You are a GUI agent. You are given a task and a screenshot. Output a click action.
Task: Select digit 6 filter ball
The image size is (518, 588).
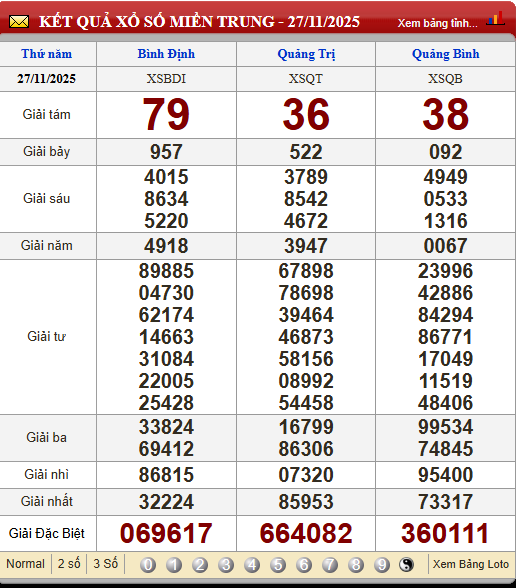[x=304, y=565]
